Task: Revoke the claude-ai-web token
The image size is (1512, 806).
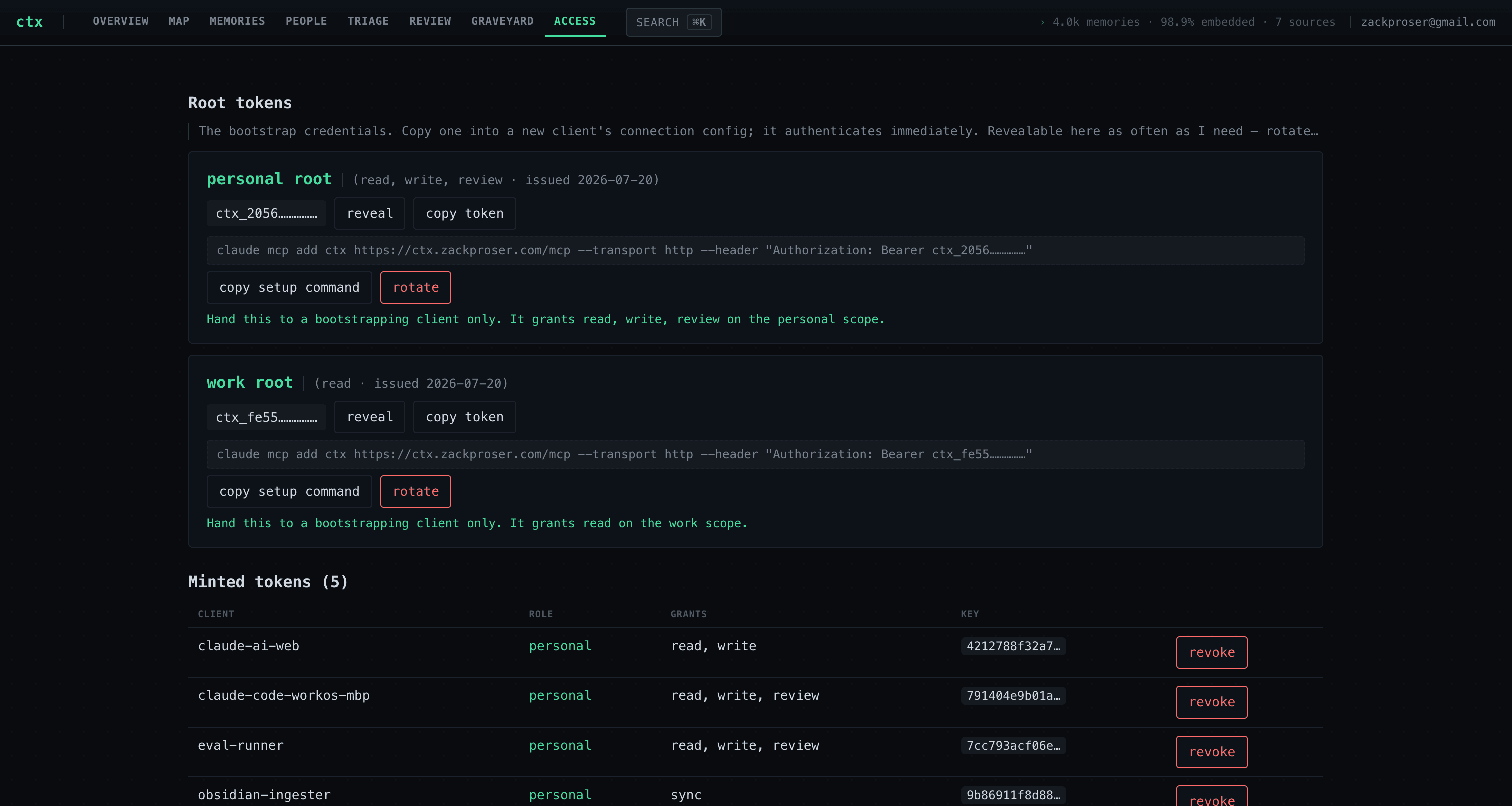Action: tap(1212, 652)
